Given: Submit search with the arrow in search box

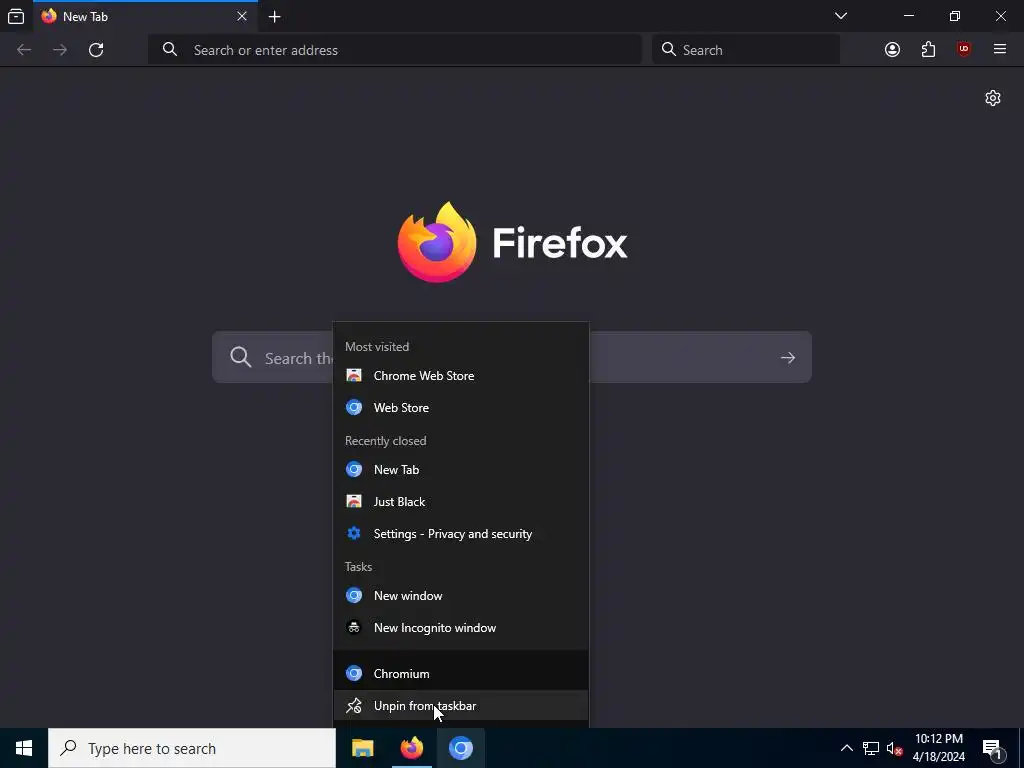Looking at the screenshot, I should [x=788, y=358].
